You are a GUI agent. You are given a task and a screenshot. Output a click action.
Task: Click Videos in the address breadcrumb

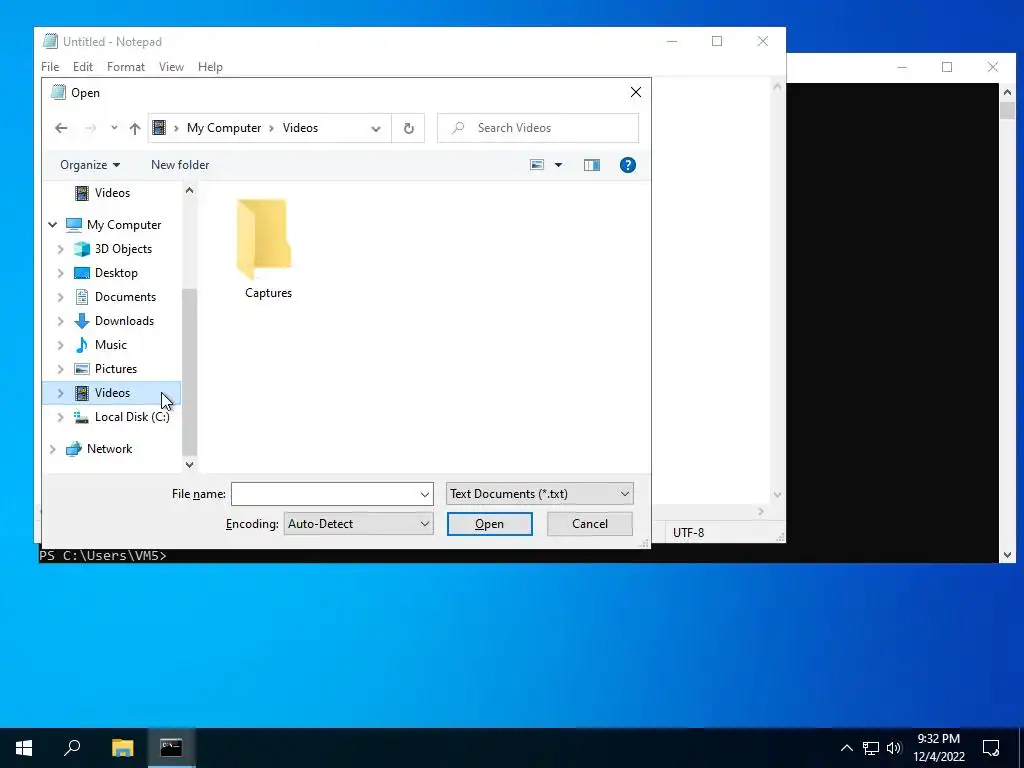click(x=300, y=128)
